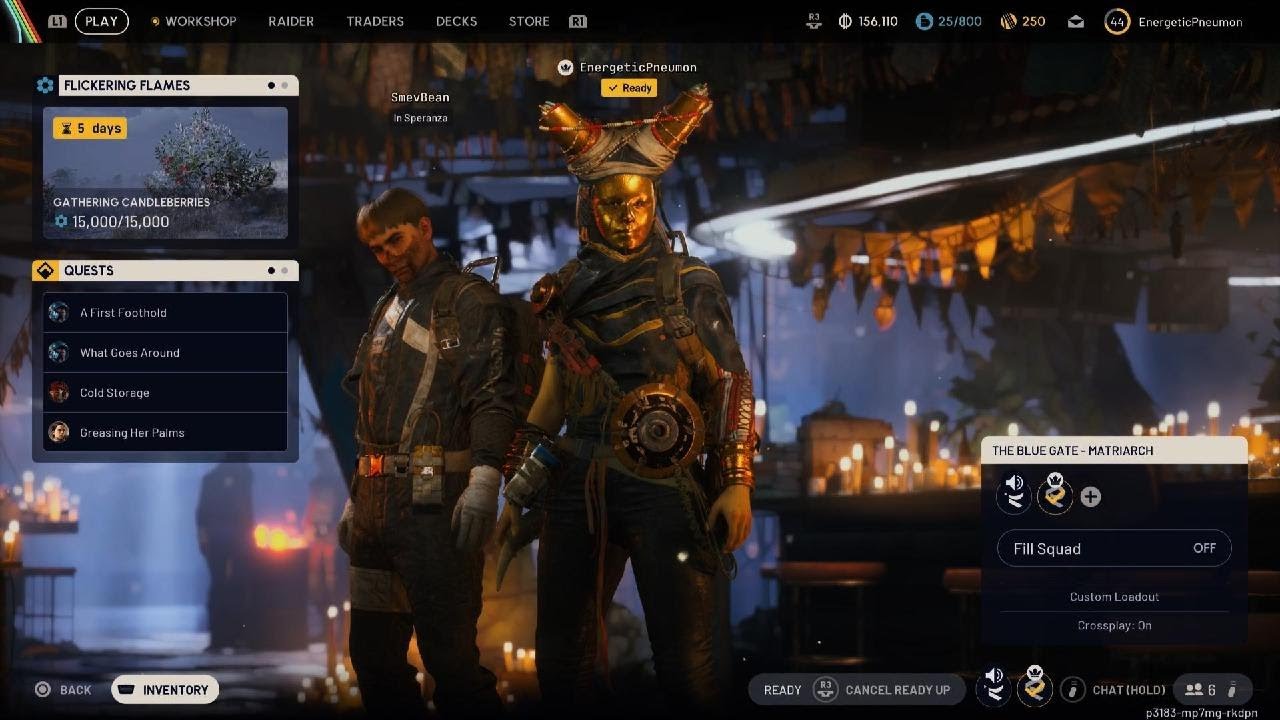Click the Back circle button icon
The width and height of the screenshot is (1280, 720).
(x=43, y=689)
